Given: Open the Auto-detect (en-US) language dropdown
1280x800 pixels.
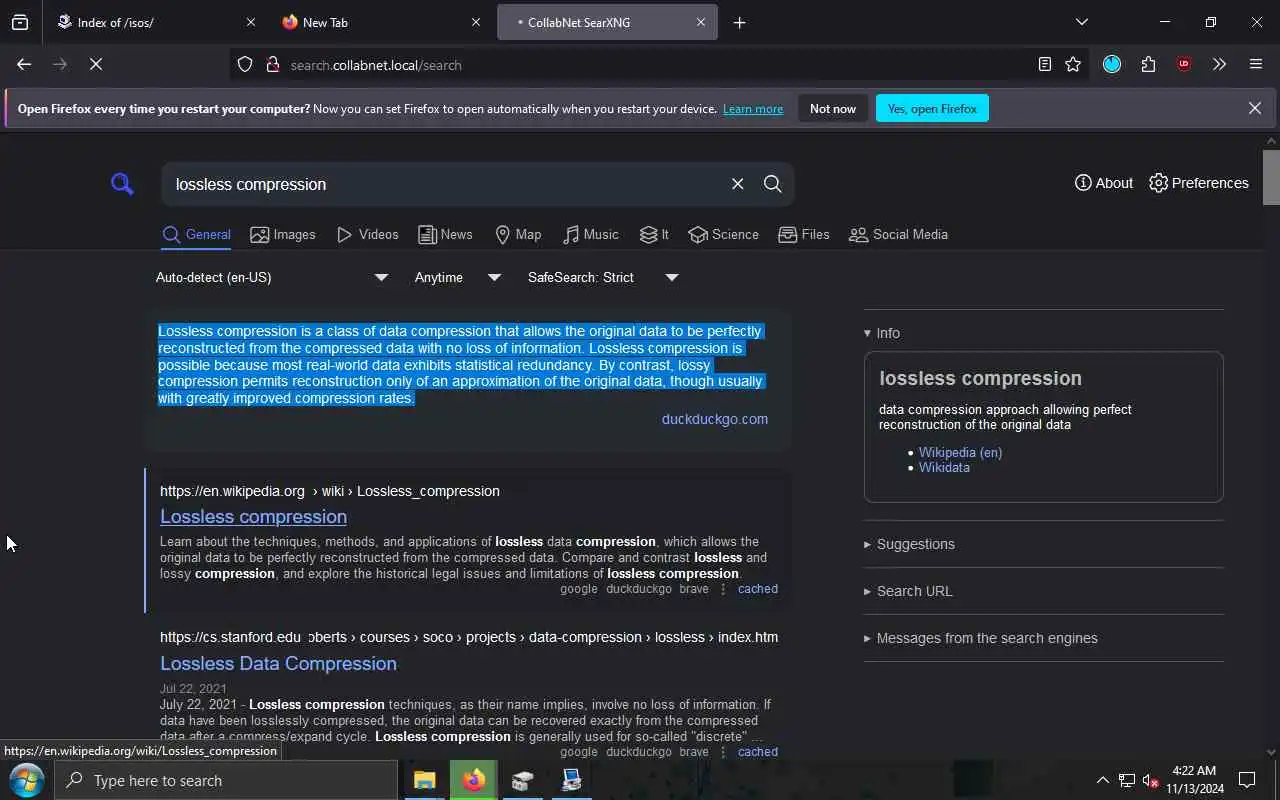Looking at the screenshot, I should 272,277.
